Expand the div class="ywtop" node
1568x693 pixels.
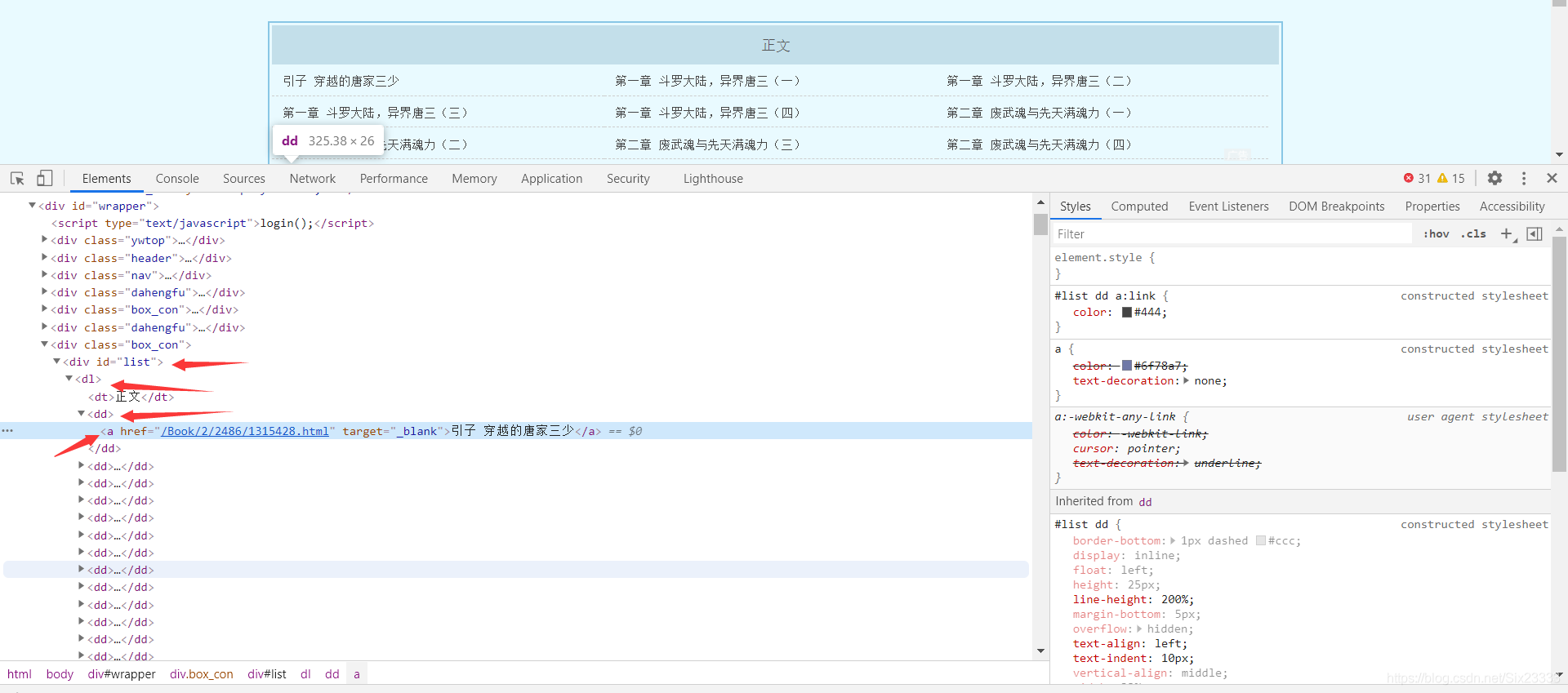coord(44,240)
